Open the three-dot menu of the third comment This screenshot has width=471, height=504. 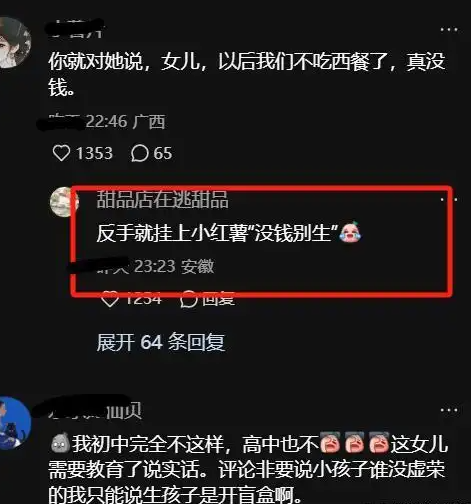(x=449, y=410)
